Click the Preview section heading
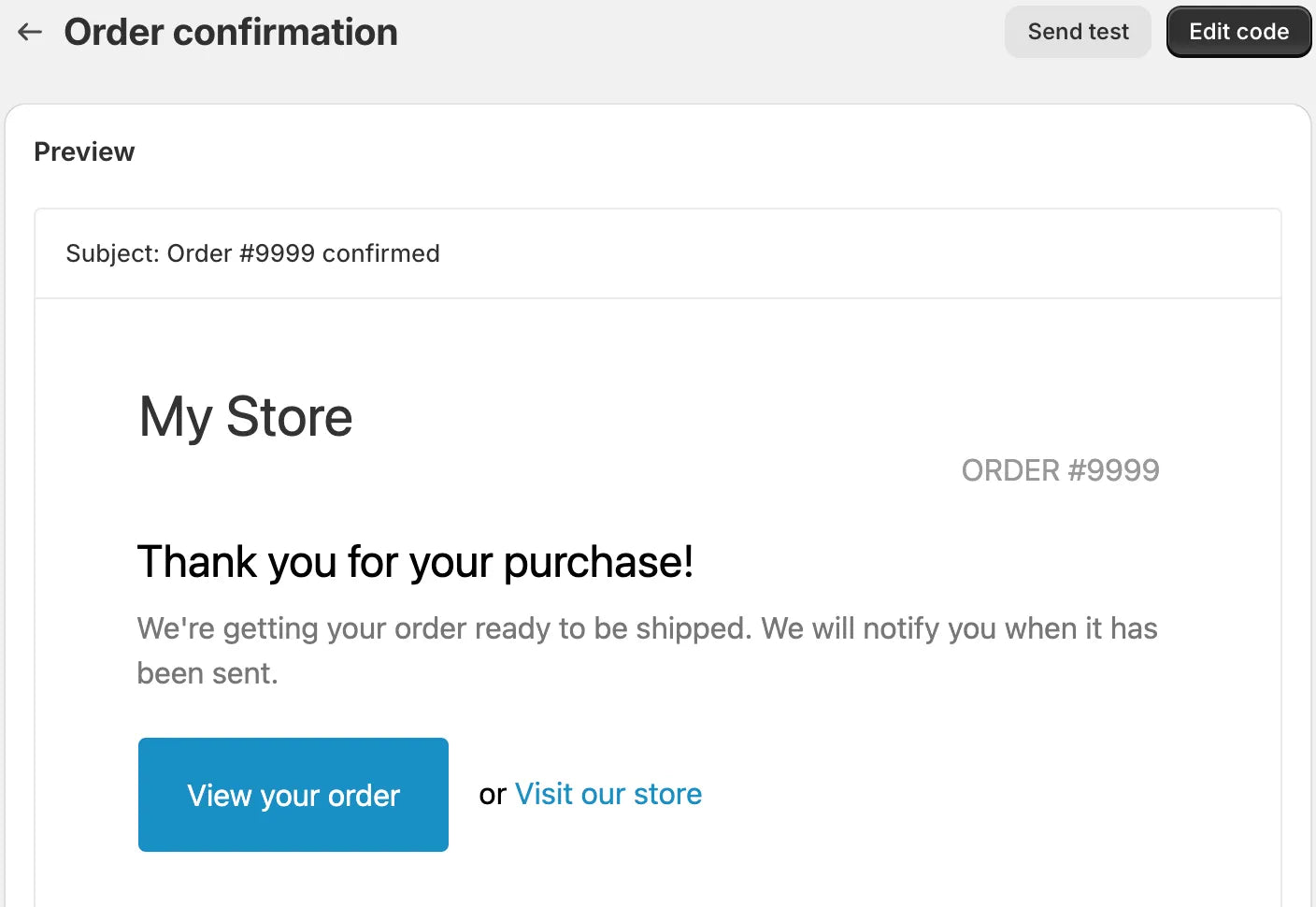The width and height of the screenshot is (1316, 907). [x=84, y=151]
